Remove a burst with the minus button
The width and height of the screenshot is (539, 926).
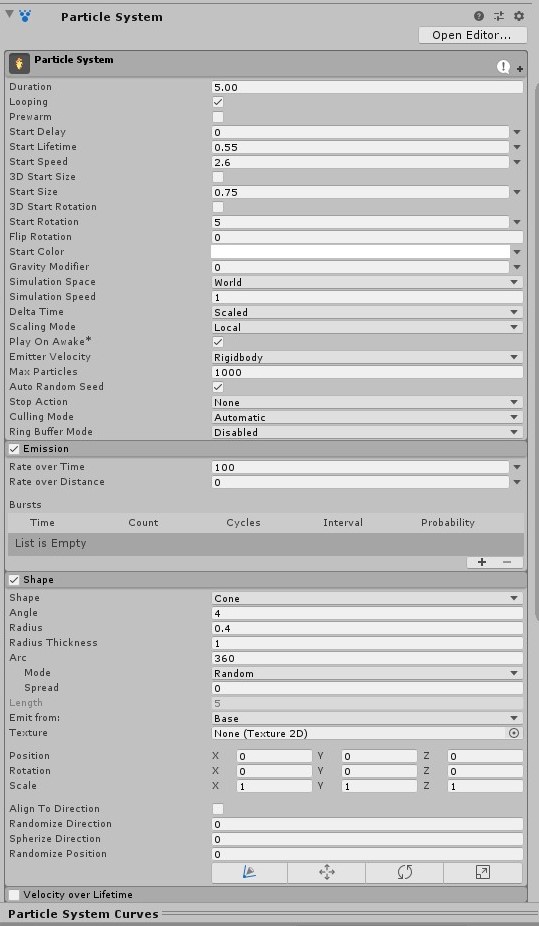click(x=508, y=562)
